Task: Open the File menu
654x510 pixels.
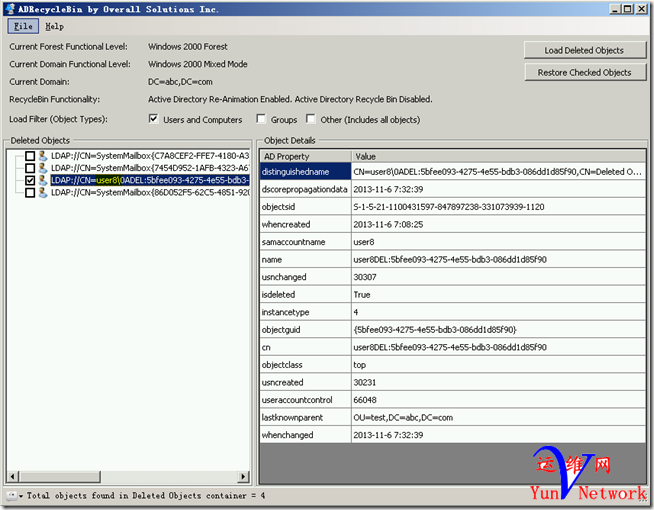Action: (x=23, y=26)
